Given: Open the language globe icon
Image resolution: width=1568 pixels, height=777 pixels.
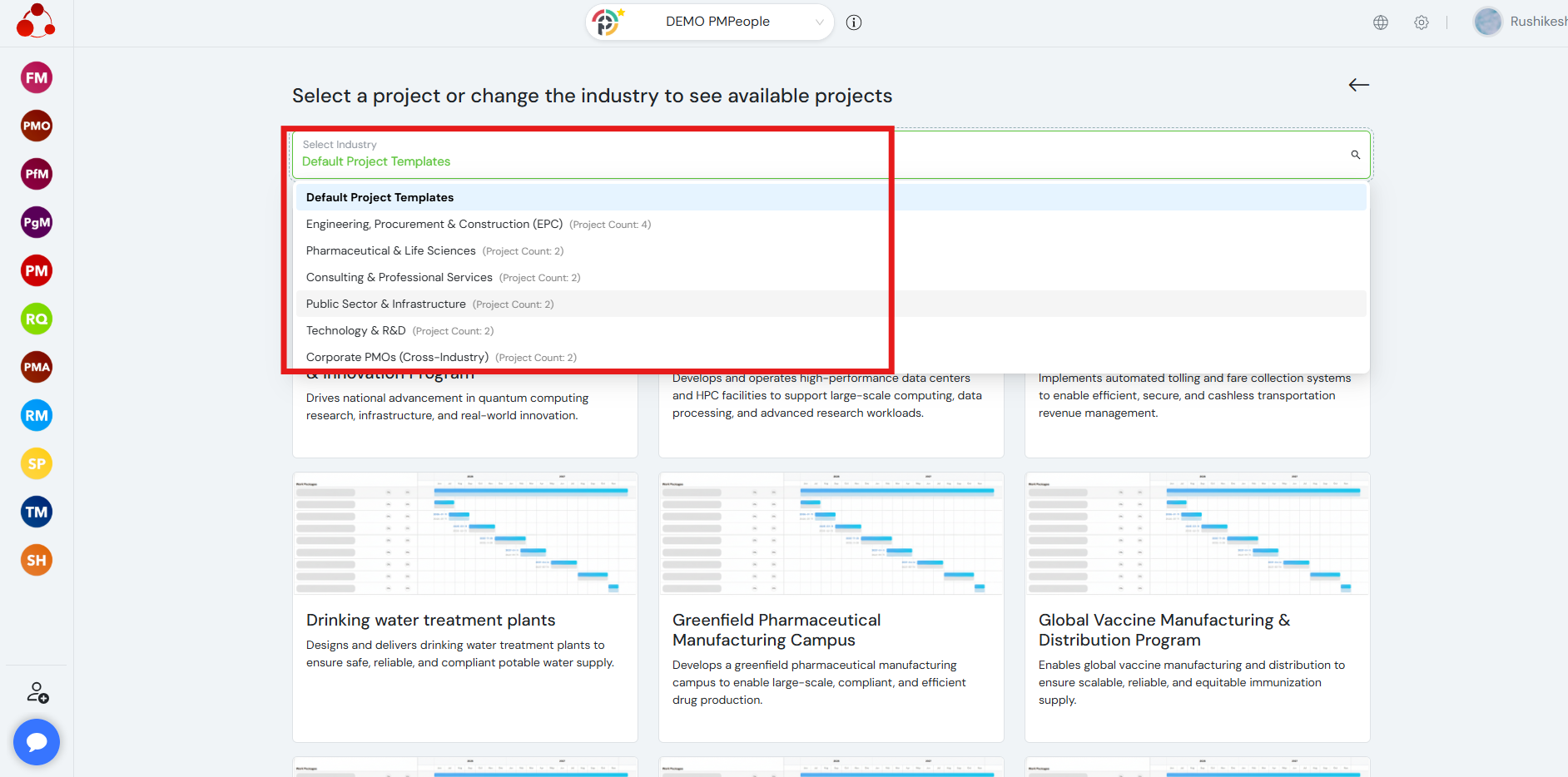Looking at the screenshot, I should pyautogui.click(x=1381, y=22).
